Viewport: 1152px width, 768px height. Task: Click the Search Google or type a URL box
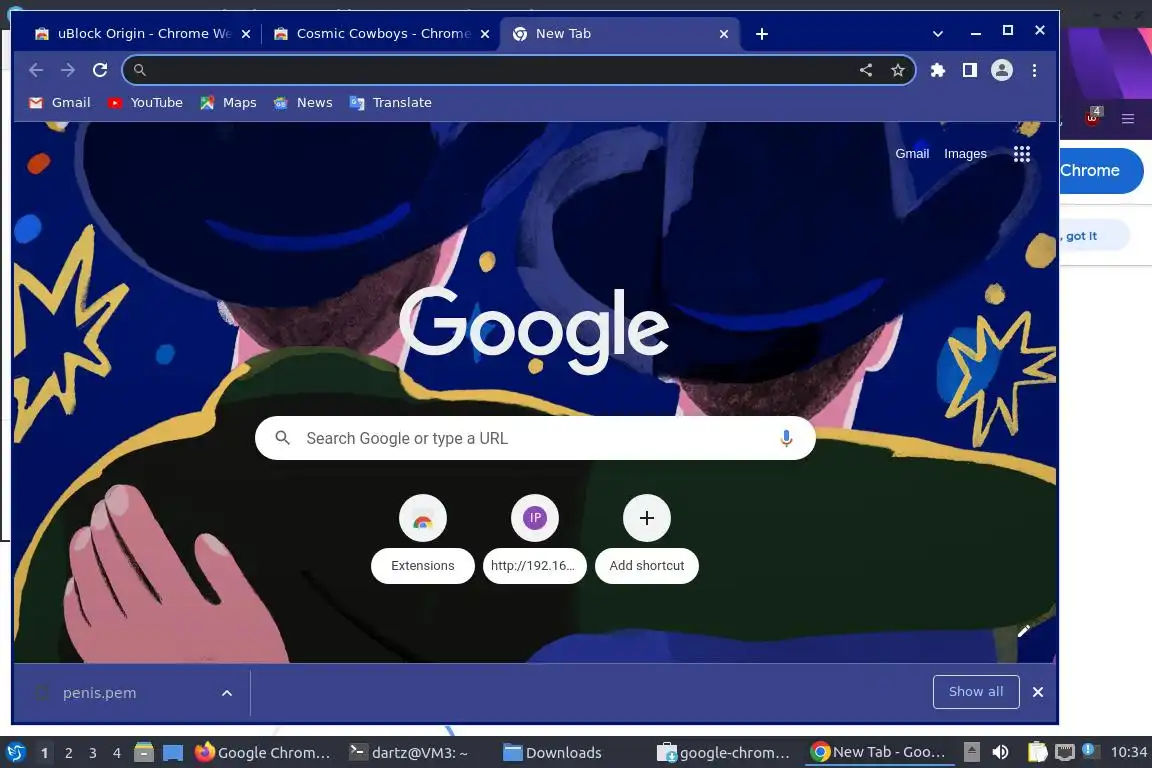coord(535,438)
